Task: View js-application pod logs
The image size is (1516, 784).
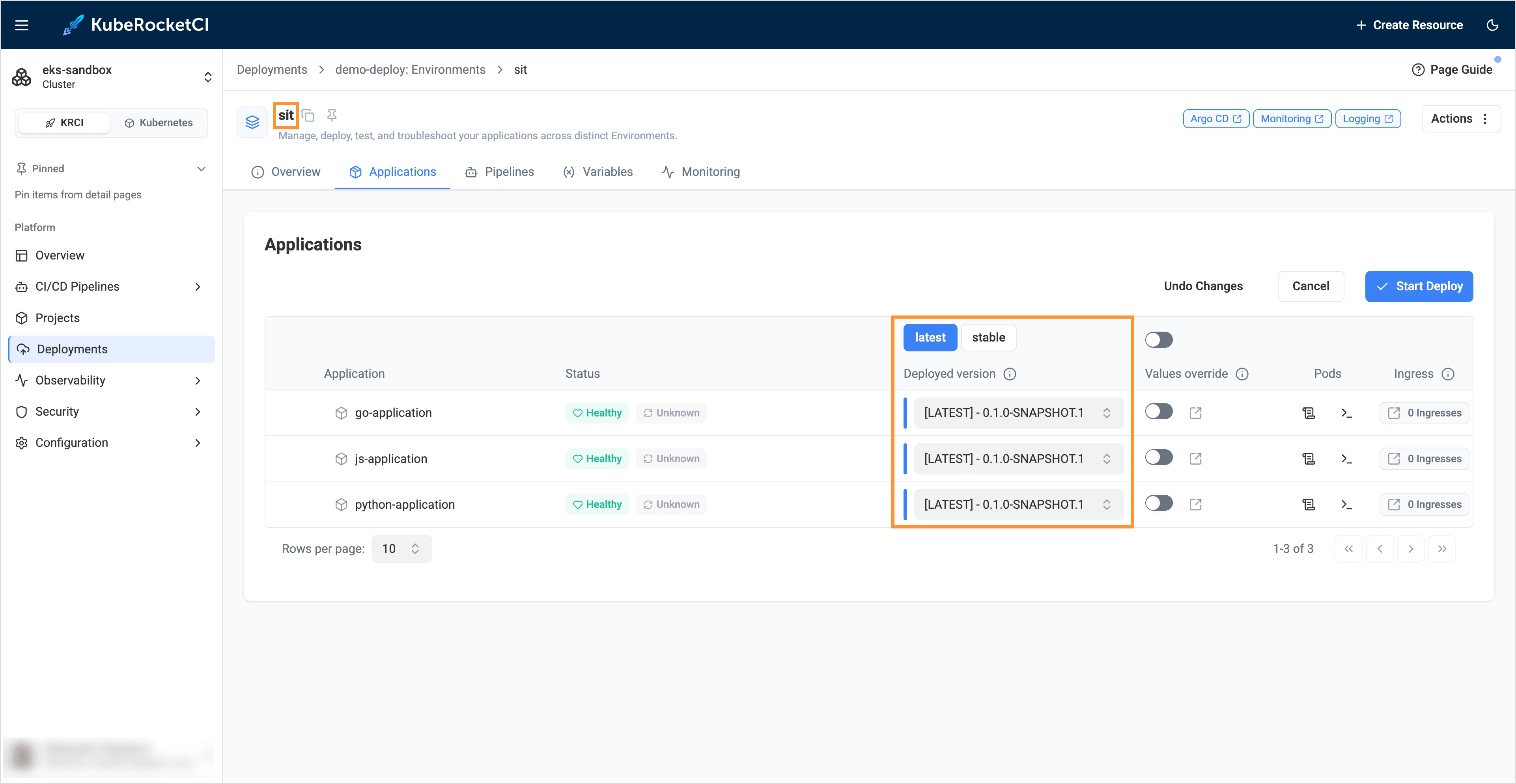Action: (x=1308, y=459)
